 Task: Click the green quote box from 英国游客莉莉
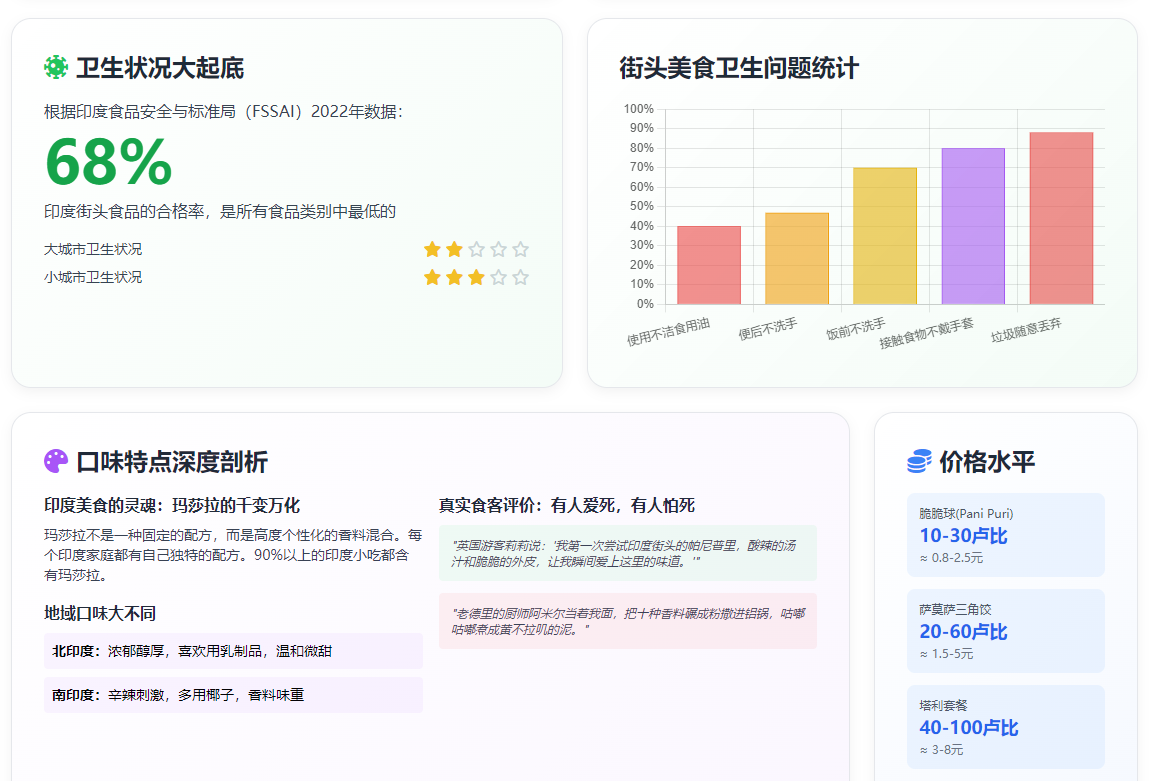627,553
